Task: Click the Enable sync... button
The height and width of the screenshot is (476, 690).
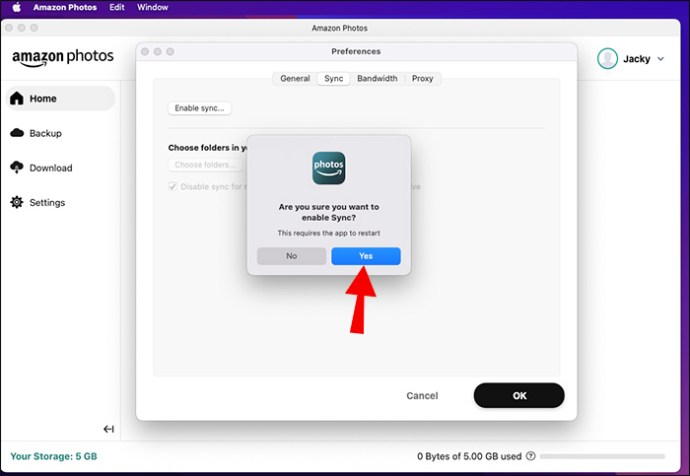Action: (x=199, y=108)
